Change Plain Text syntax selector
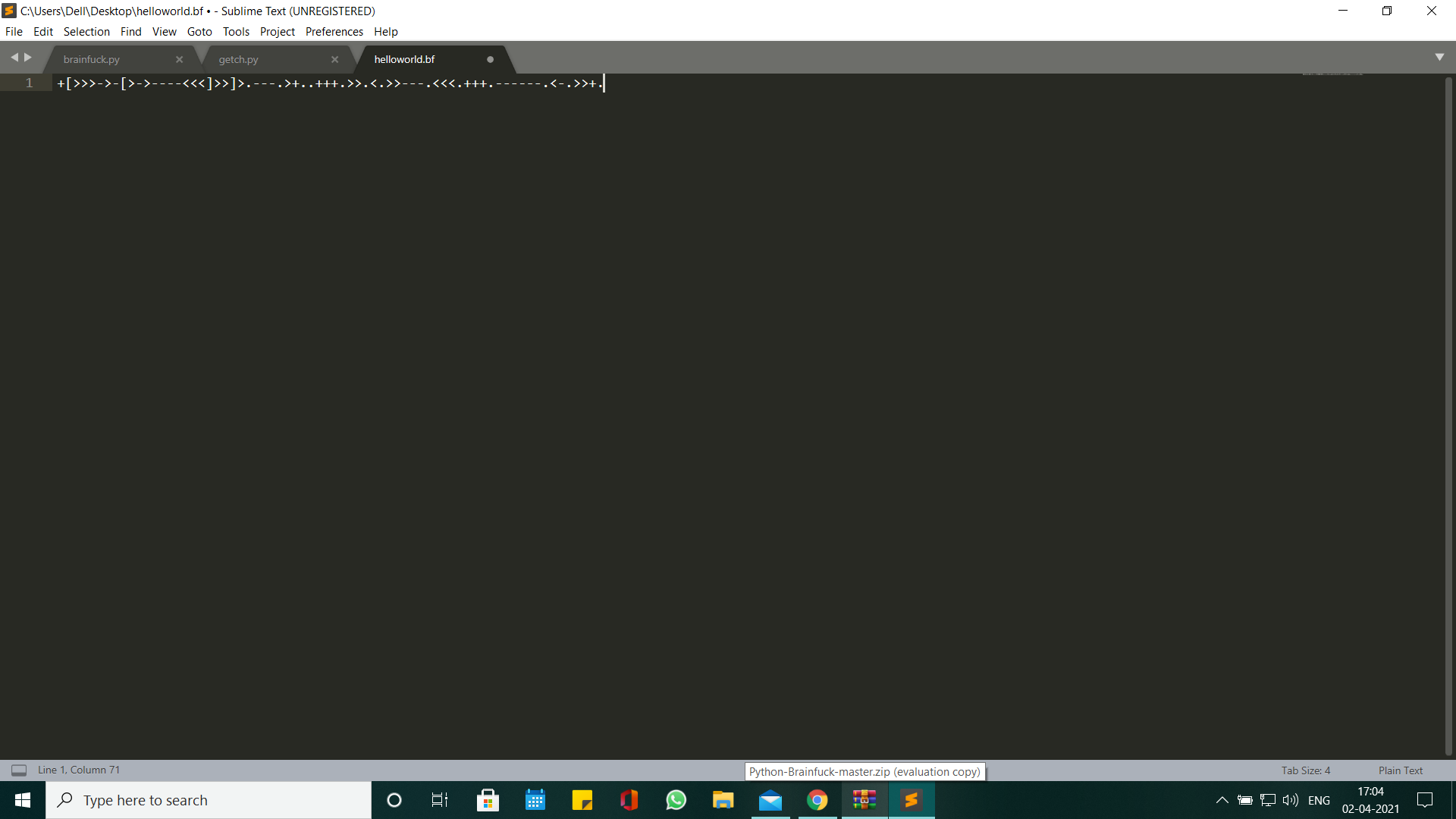 coord(1400,770)
